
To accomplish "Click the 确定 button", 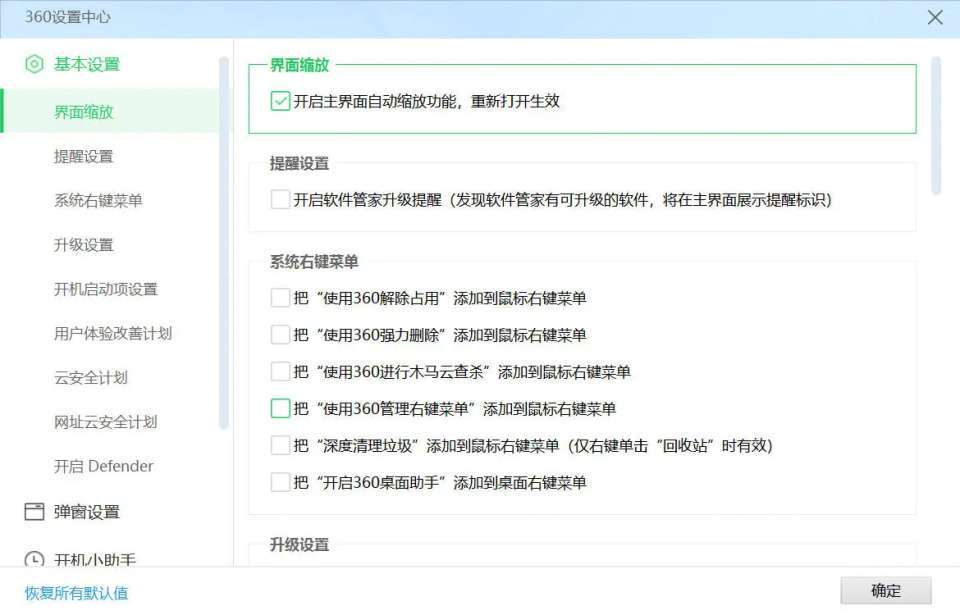I will coord(885,590).
